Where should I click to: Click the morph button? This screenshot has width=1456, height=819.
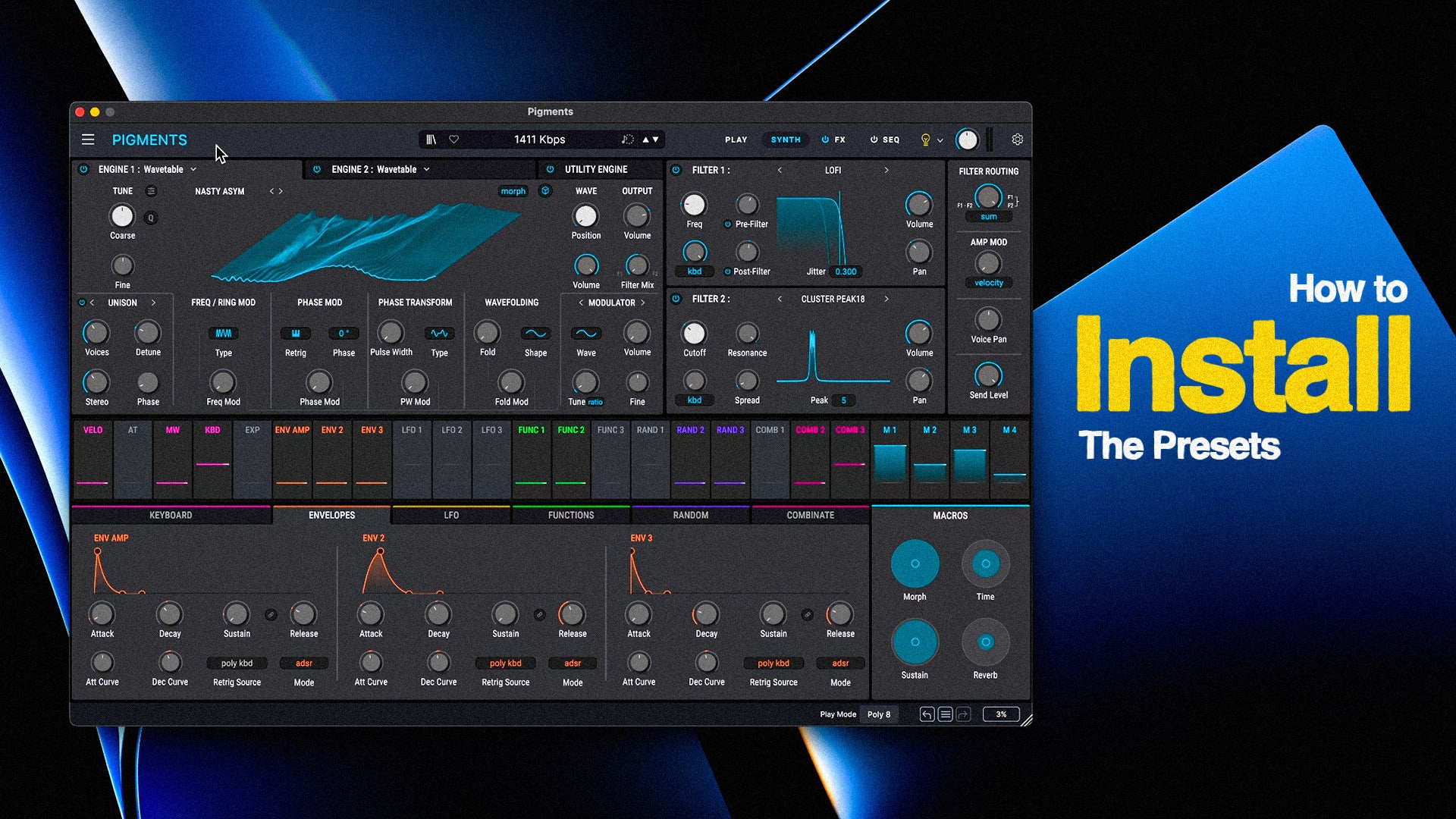click(513, 191)
